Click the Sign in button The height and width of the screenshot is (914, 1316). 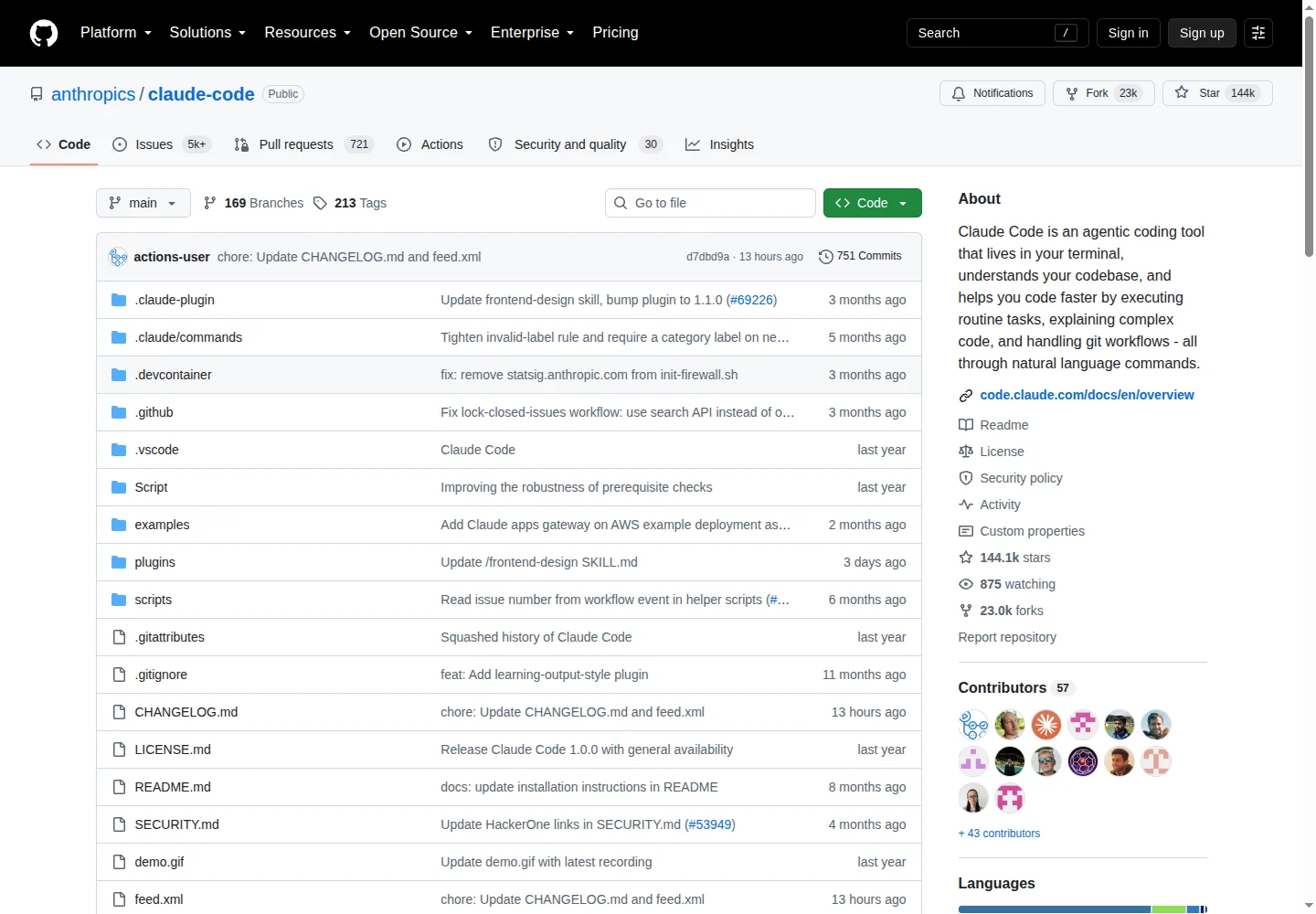click(x=1129, y=33)
